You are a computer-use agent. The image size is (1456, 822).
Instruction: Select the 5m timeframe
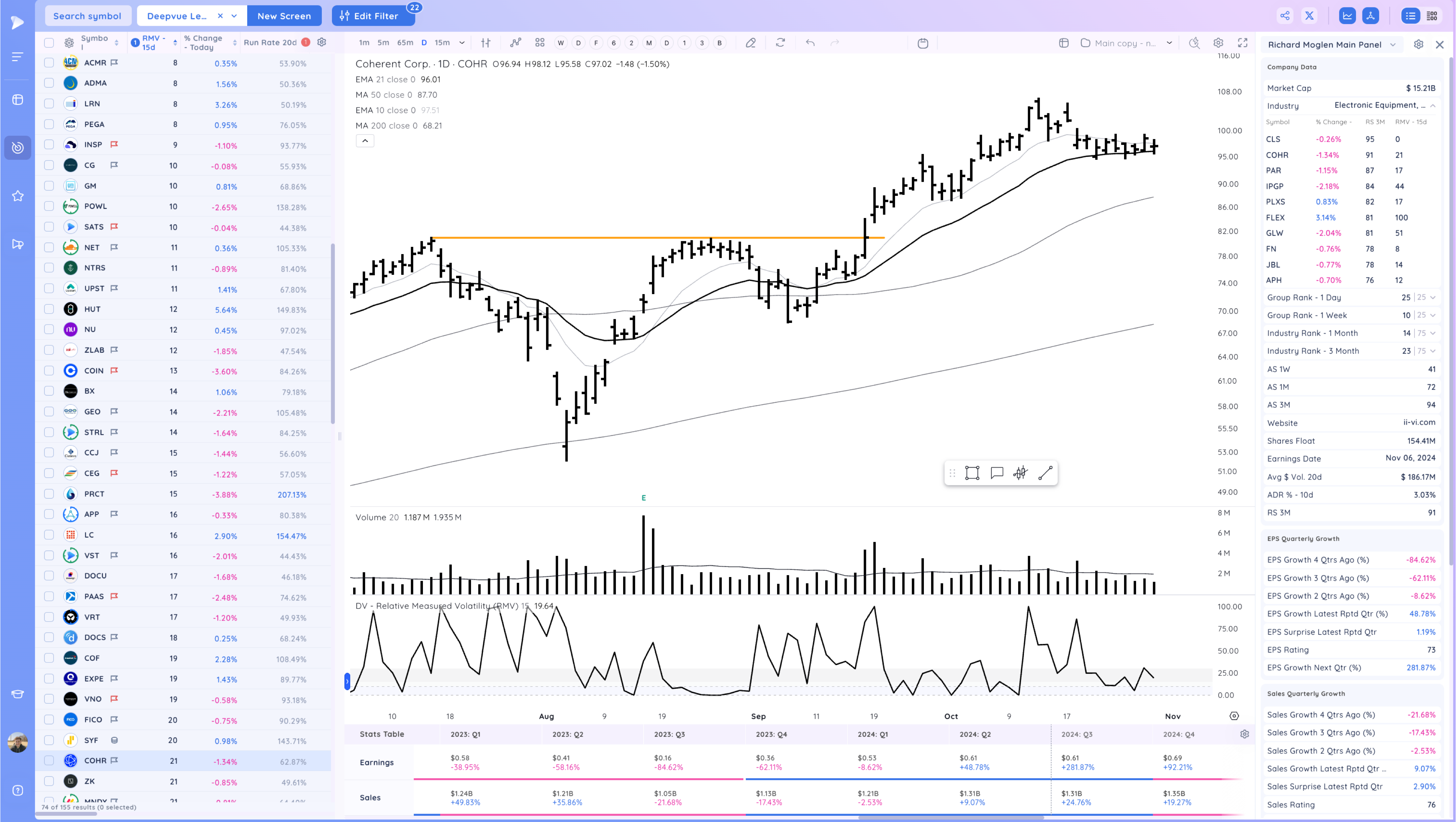coord(383,43)
